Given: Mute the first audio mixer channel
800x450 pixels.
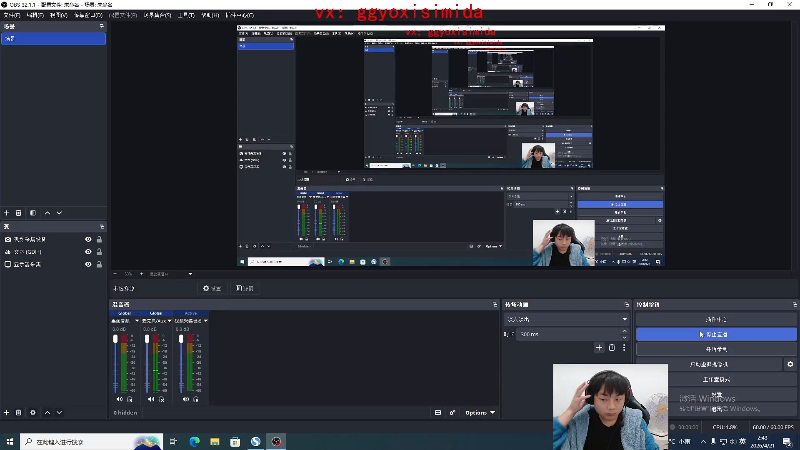Looking at the screenshot, I should pos(119,399).
